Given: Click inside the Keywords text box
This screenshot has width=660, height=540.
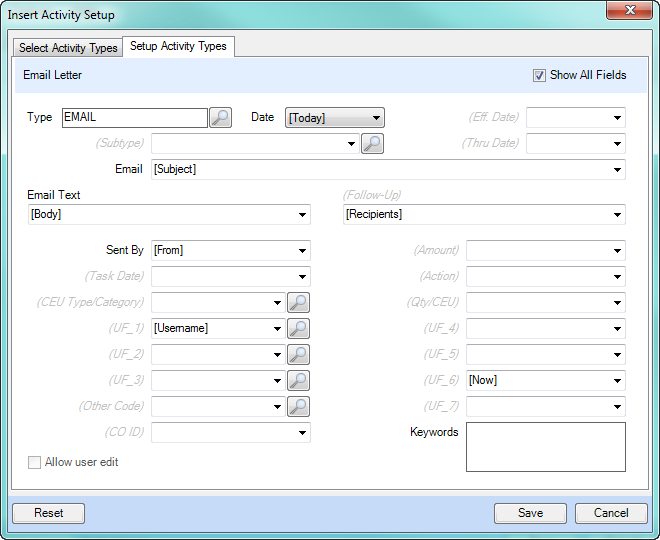Looking at the screenshot, I should pos(545,446).
